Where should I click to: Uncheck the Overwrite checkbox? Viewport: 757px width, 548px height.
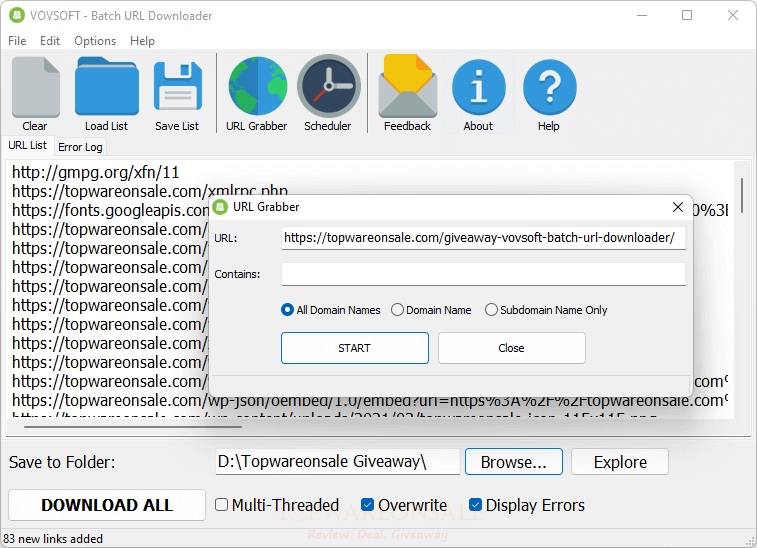[367, 505]
